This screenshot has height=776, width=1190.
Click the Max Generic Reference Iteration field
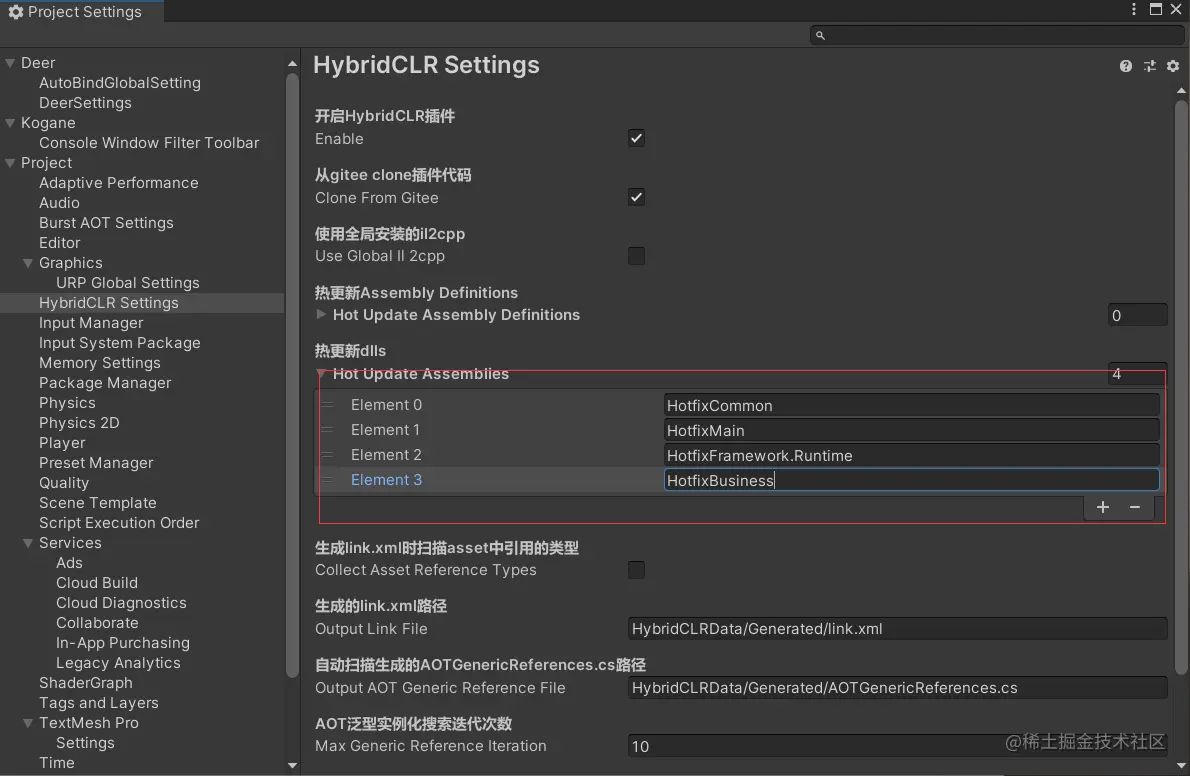click(897, 746)
